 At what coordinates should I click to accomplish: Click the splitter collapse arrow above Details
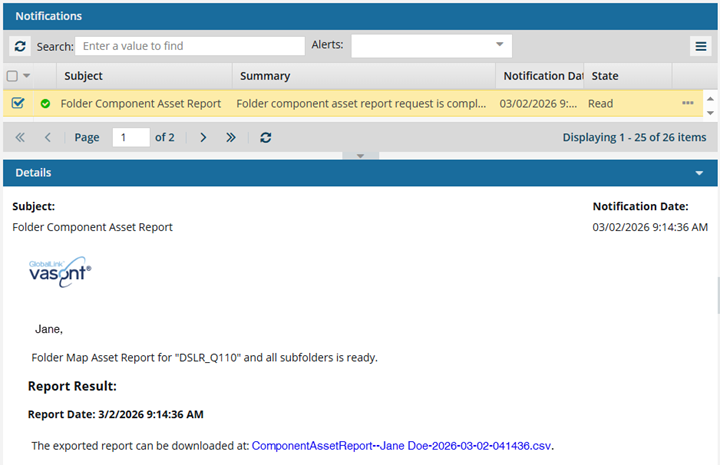pos(360,156)
